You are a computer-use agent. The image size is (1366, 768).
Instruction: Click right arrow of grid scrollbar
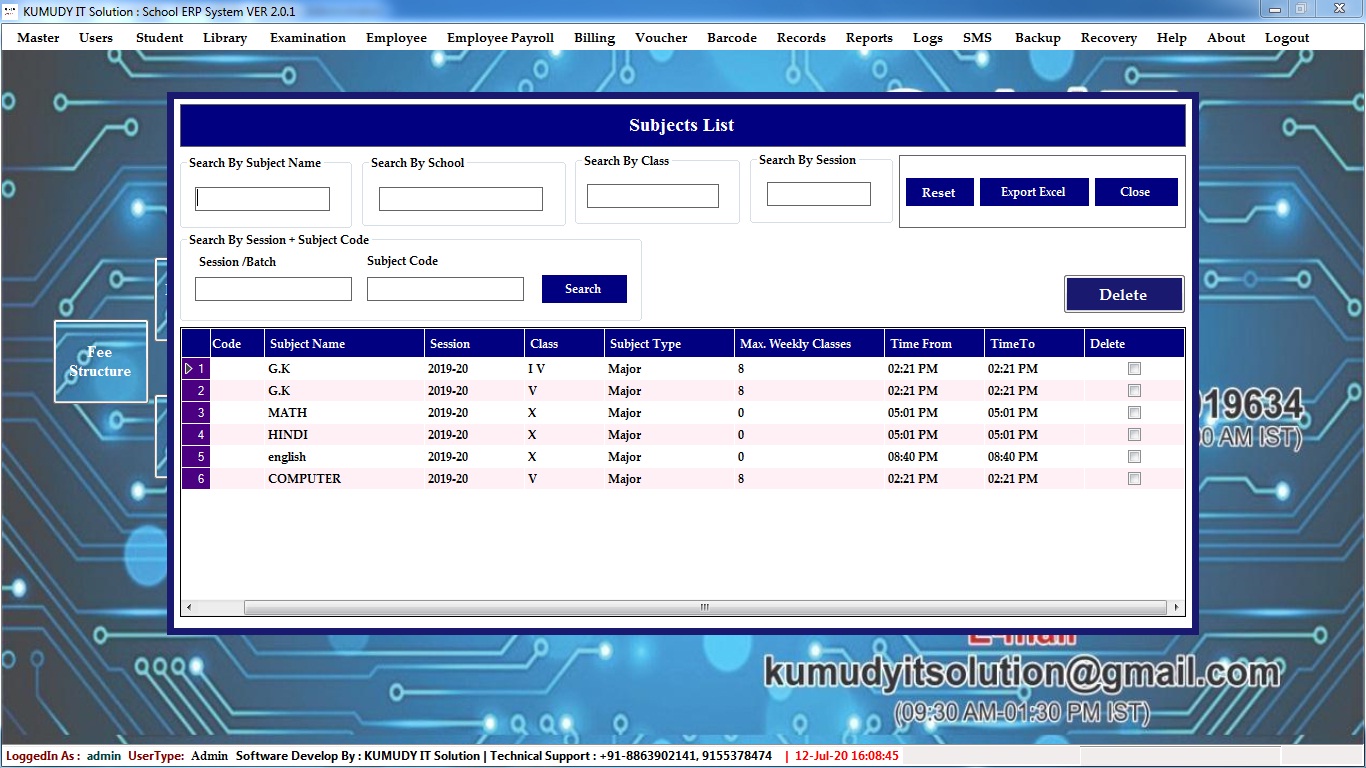coord(1176,608)
